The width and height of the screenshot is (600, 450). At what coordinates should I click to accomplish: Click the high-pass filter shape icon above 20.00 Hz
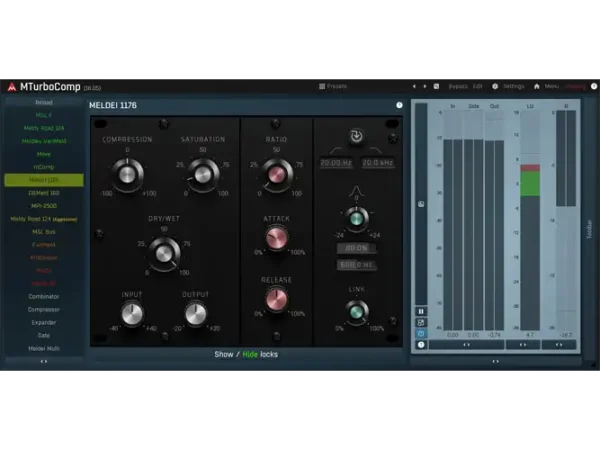click(x=336, y=150)
